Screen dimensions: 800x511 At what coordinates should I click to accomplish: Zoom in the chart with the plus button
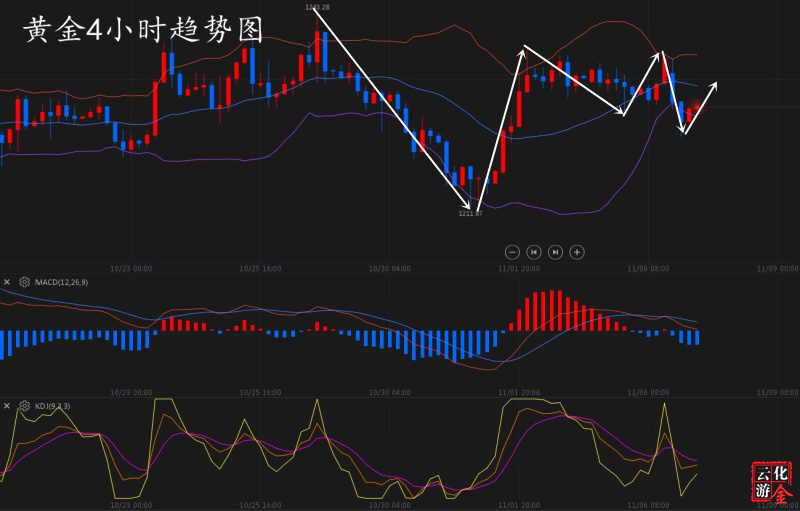(577, 252)
